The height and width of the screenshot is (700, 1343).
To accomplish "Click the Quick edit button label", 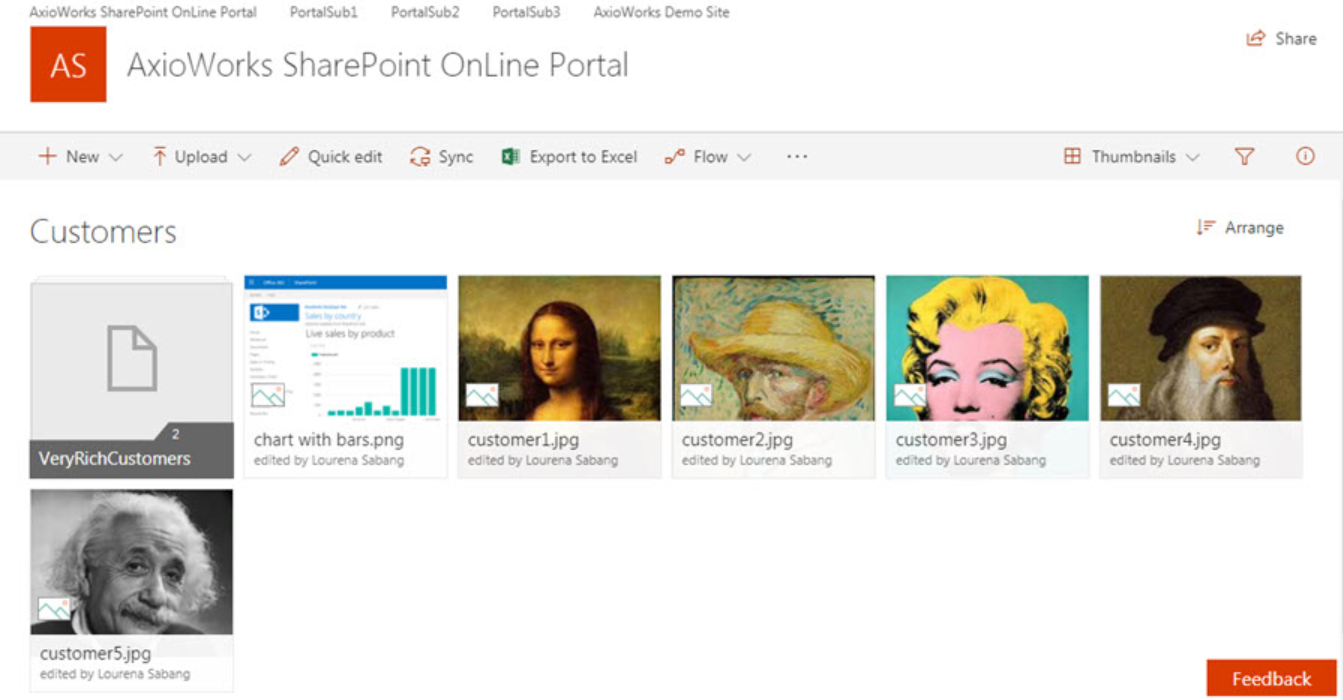I will click(x=345, y=157).
